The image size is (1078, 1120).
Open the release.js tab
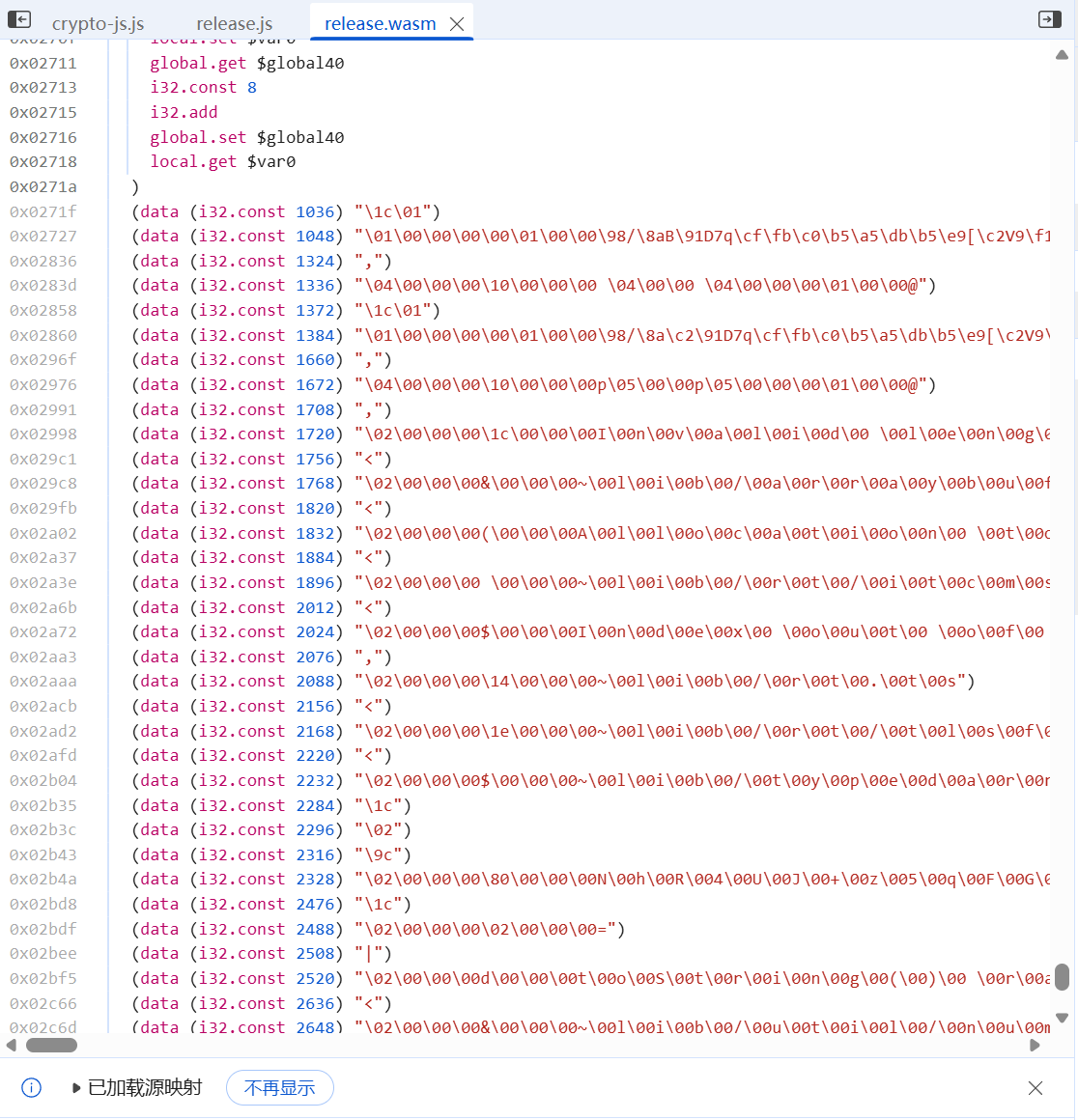point(234,24)
